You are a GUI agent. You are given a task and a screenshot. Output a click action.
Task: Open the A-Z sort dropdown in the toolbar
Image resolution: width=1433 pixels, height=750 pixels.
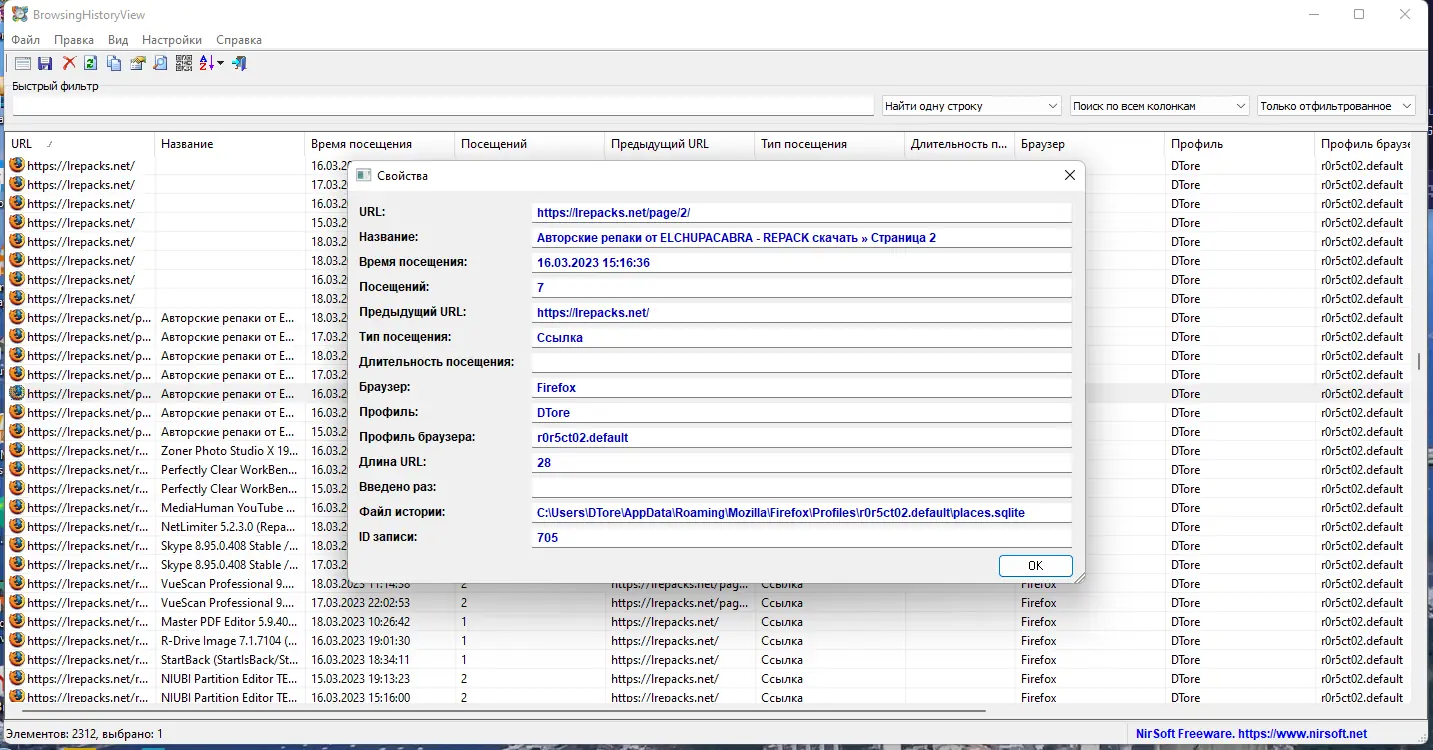point(211,64)
